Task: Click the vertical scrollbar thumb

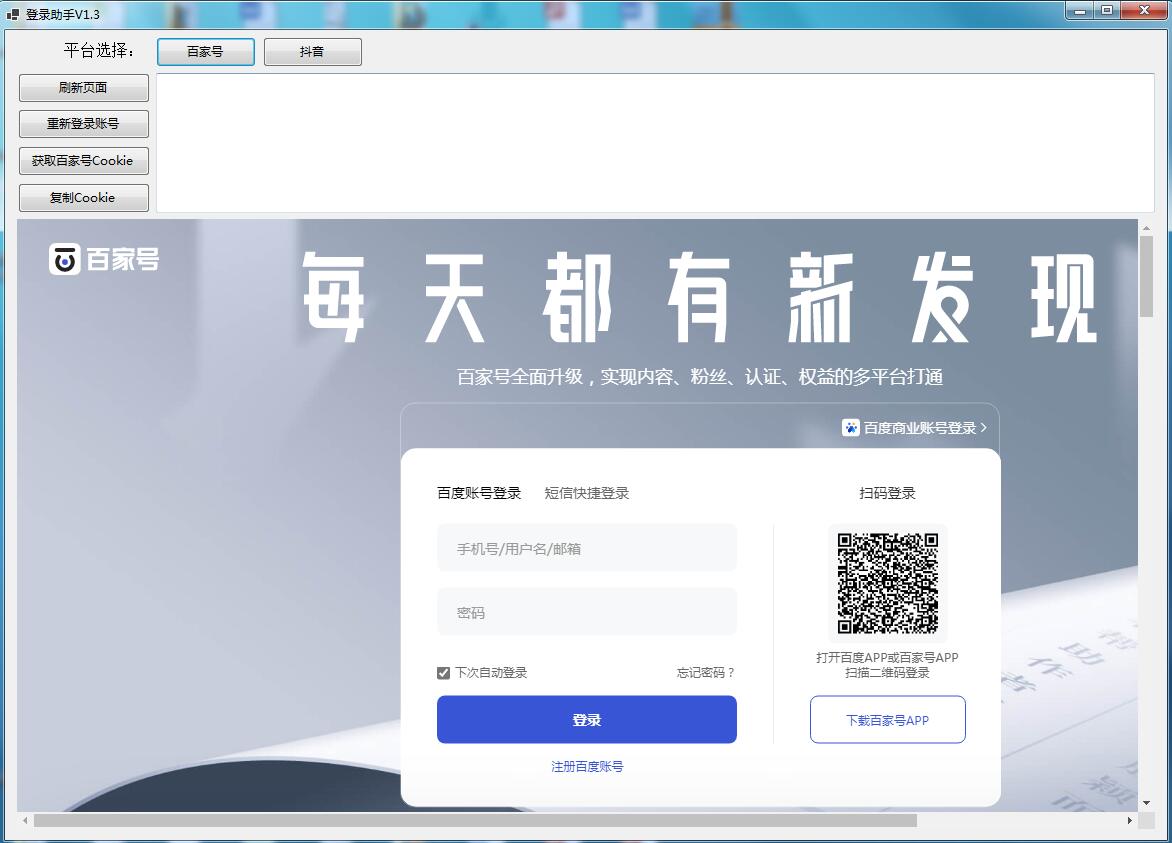Action: coord(1147,277)
